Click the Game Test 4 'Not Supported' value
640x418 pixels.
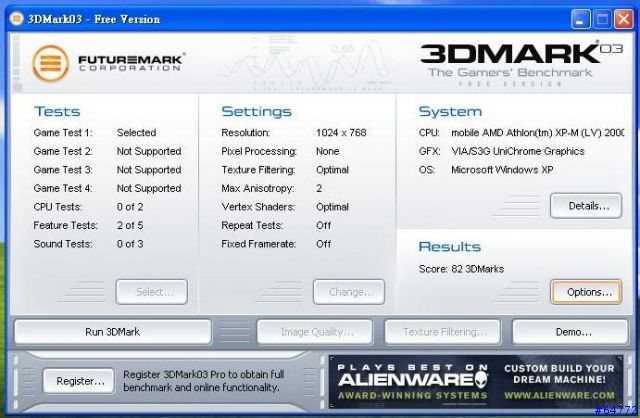(149, 189)
